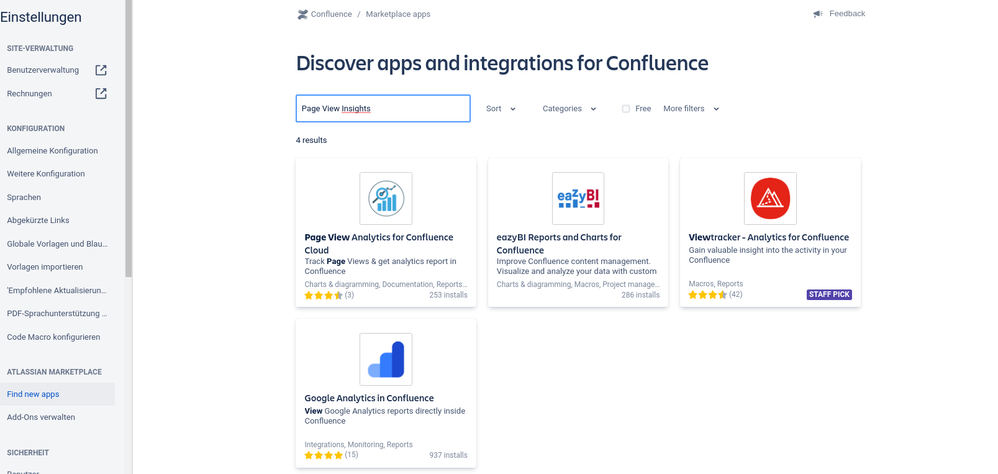Click Viewtracker review count (42)

[x=736, y=295]
